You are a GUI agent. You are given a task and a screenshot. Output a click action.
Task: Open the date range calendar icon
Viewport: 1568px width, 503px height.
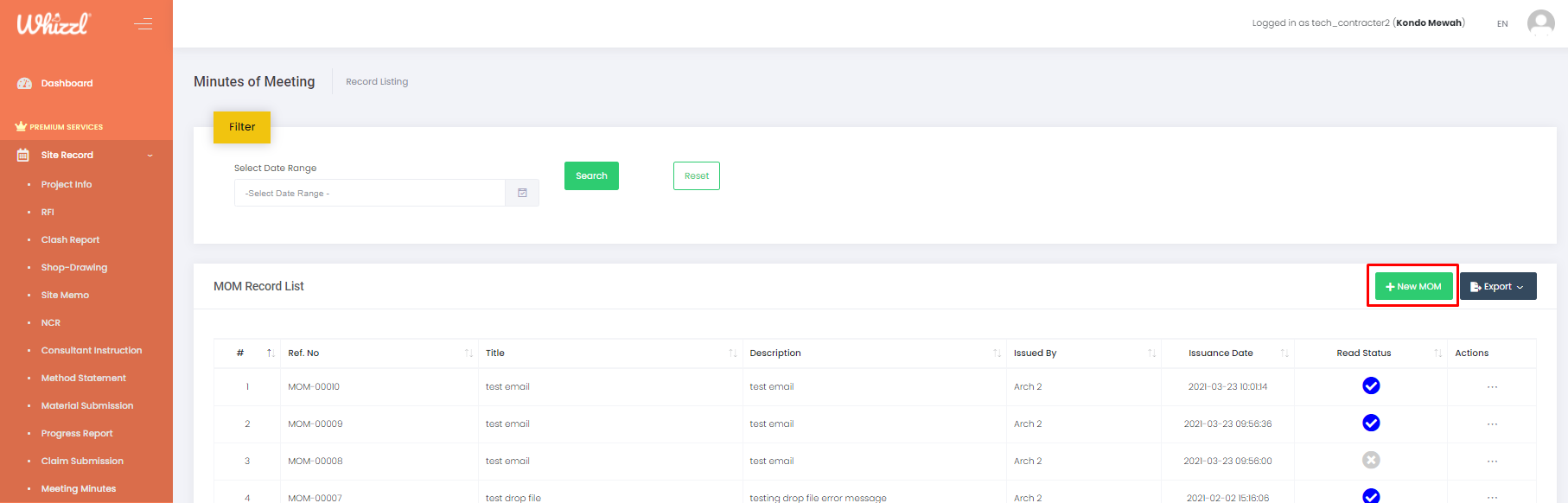coord(522,193)
